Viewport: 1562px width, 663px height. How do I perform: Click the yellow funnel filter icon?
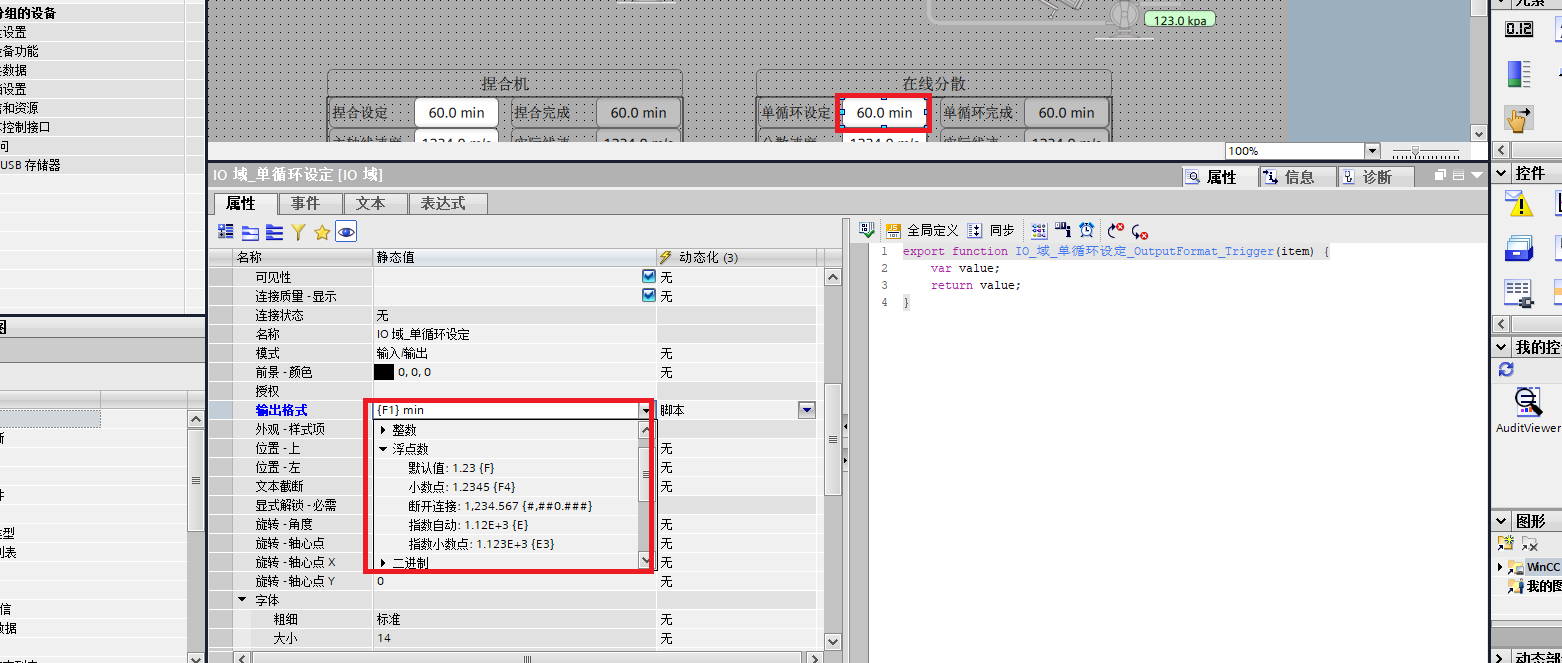[298, 232]
